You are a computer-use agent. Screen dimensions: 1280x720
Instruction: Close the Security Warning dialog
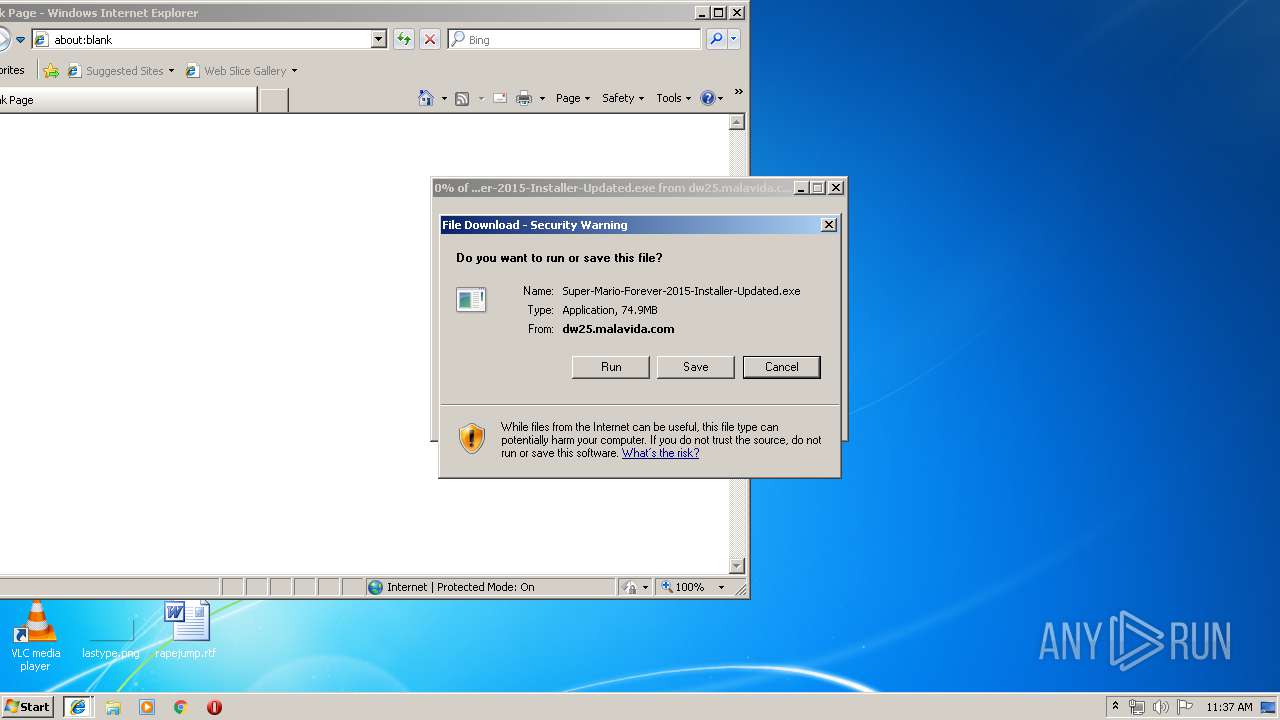[x=828, y=225]
